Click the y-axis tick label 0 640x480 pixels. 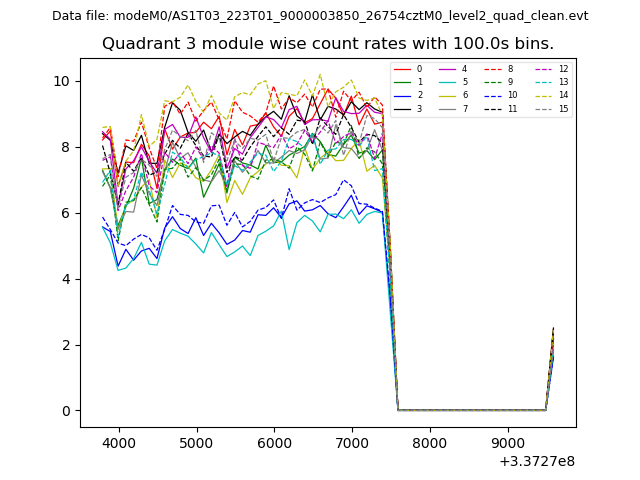(66, 411)
